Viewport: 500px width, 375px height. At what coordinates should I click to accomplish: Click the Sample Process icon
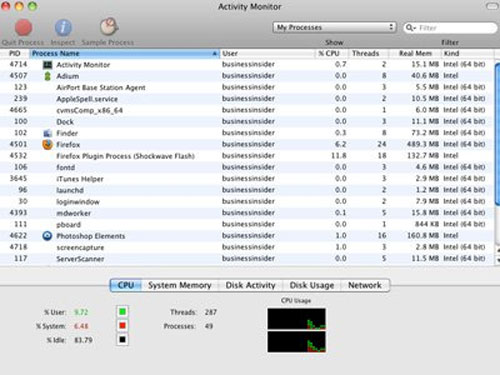tap(109, 27)
